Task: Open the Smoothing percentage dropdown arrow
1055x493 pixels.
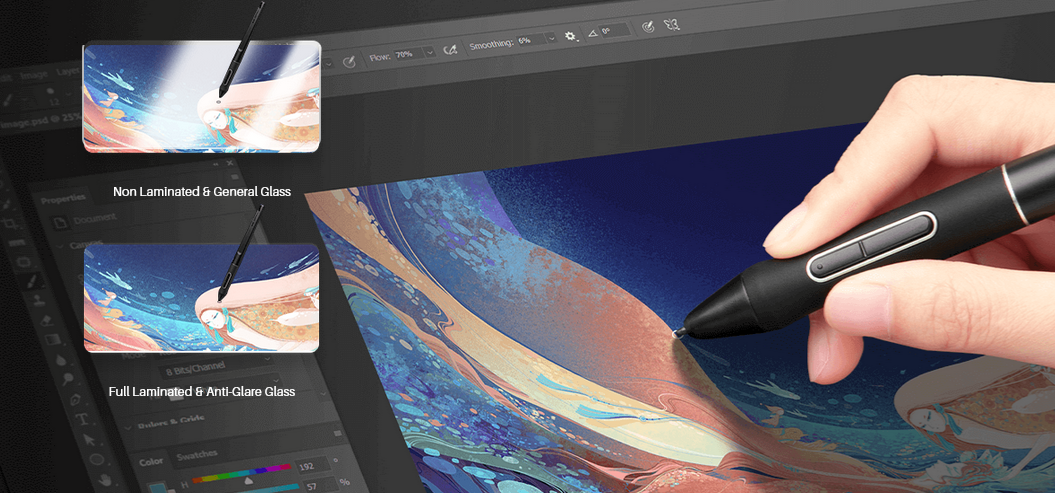Action: coord(552,38)
